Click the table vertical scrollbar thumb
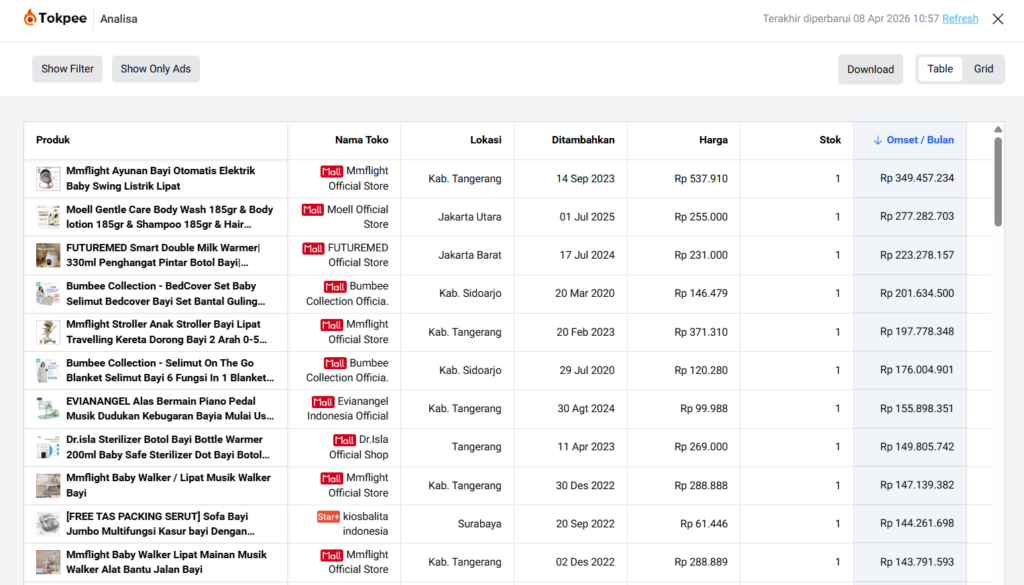 [x=998, y=182]
